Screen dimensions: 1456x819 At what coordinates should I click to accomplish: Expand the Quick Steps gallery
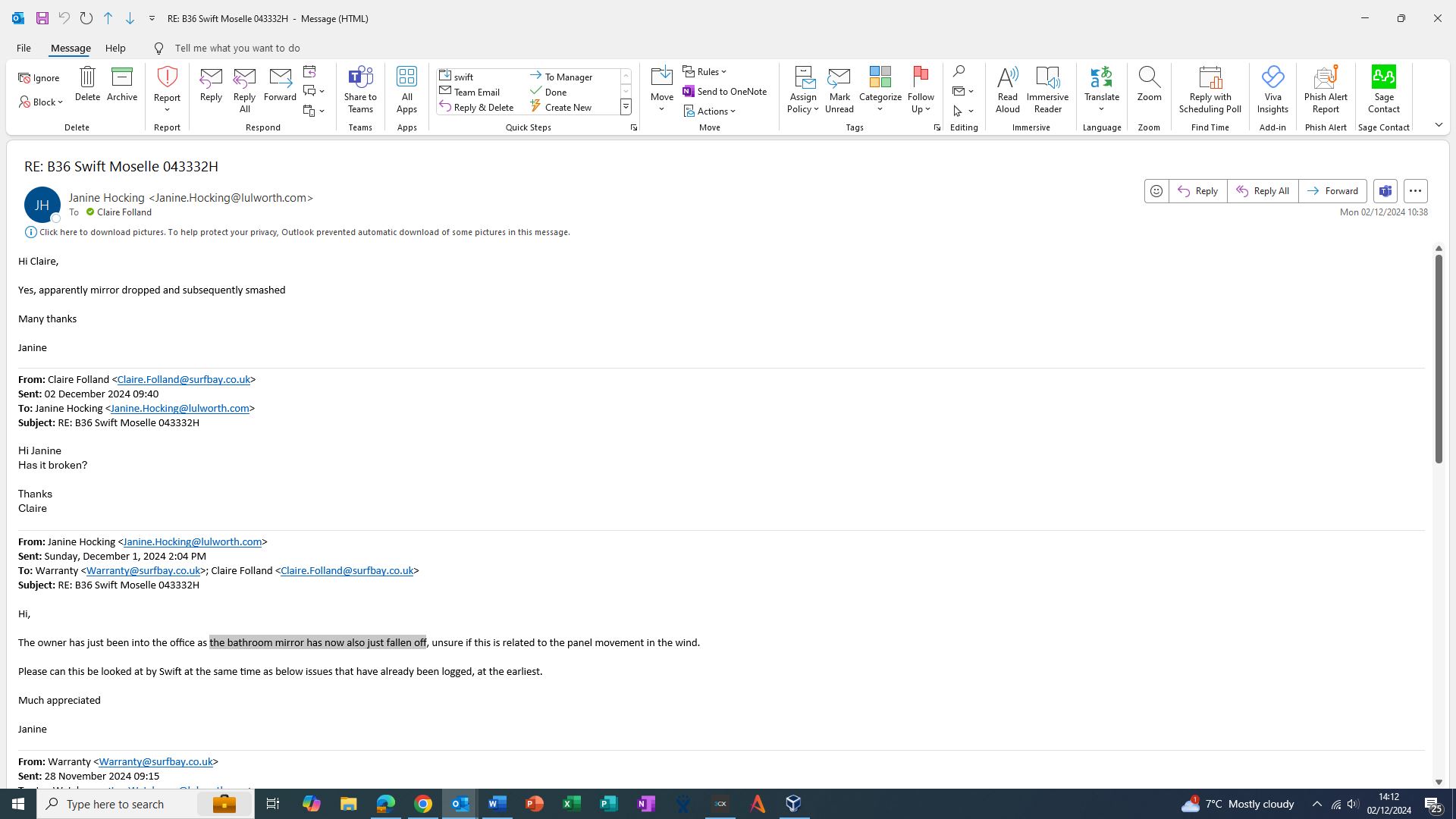[626, 107]
